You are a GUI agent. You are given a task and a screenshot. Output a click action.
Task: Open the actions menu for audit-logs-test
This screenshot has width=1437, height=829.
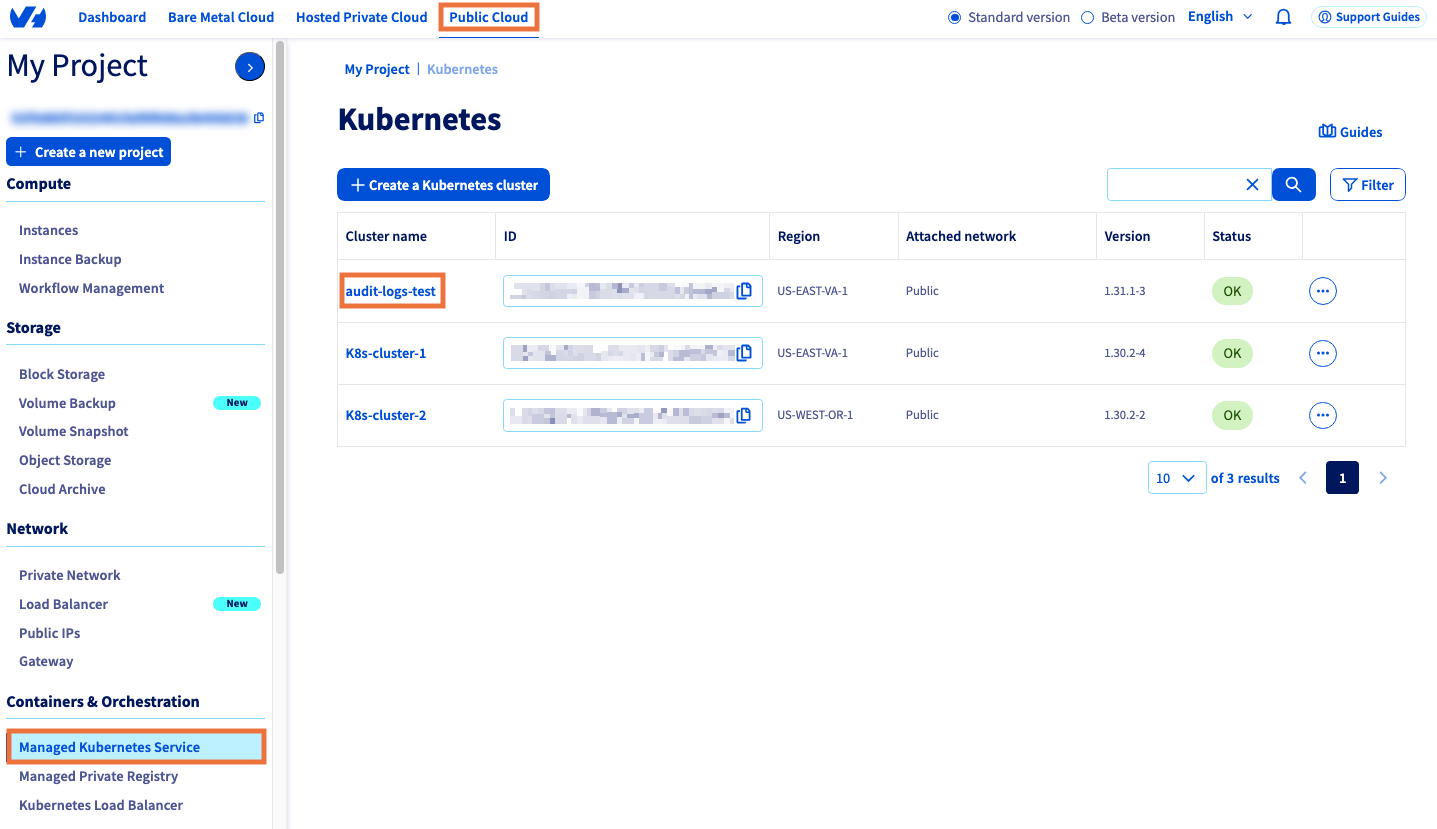click(1322, 290)
